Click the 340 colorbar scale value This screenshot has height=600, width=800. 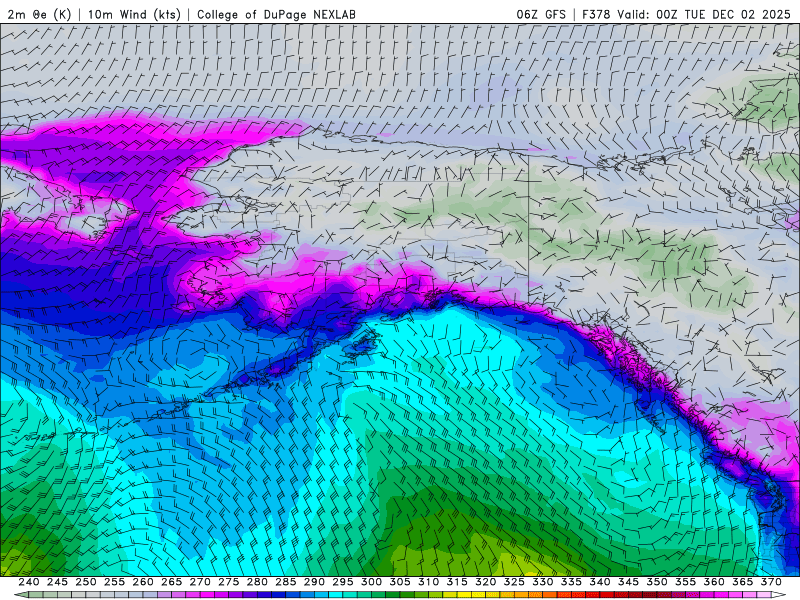click(600, 582)
